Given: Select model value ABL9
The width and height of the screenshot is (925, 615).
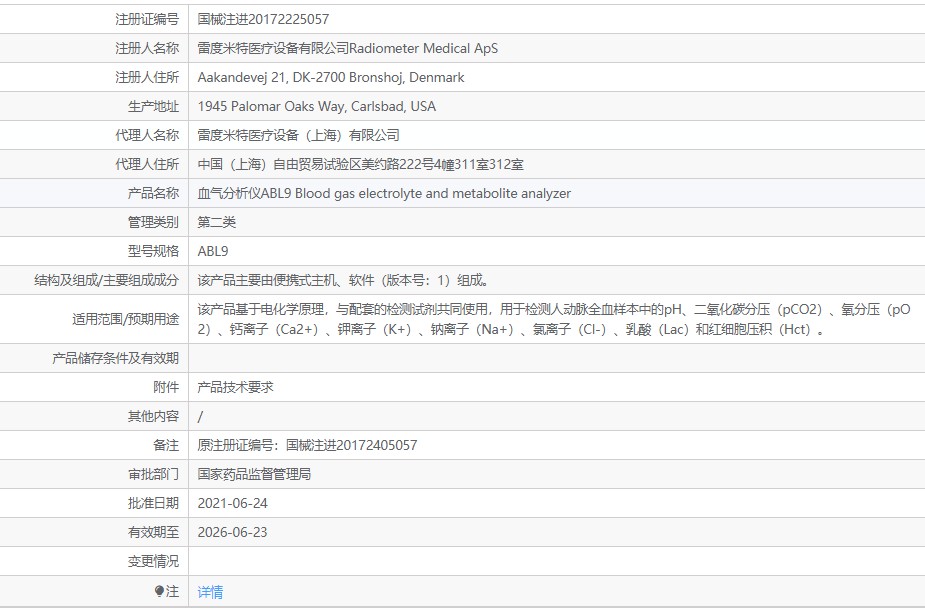Looking at the screenshot, I should tap(213, 251).
